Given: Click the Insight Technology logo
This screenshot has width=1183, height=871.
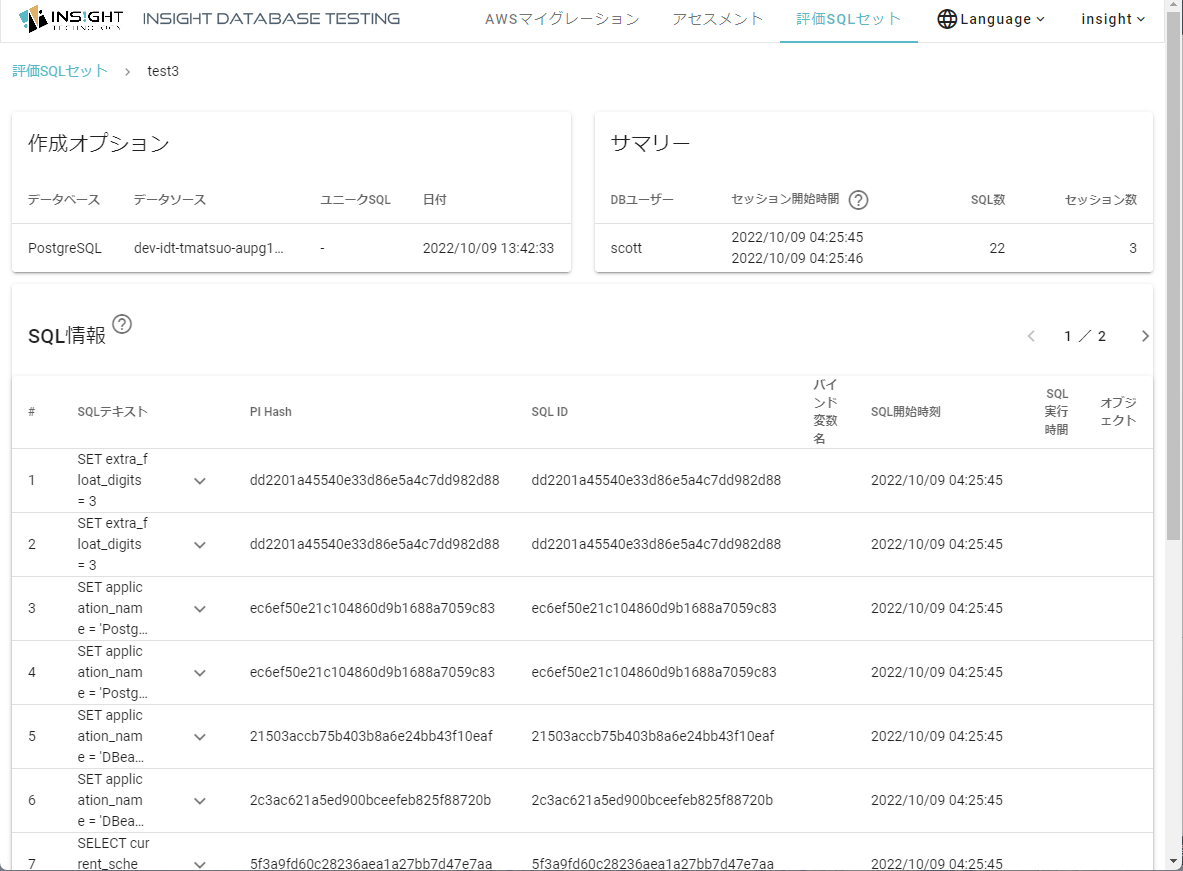Looking at the screenshot, I should pyautogui.click(x=70, y=19).
